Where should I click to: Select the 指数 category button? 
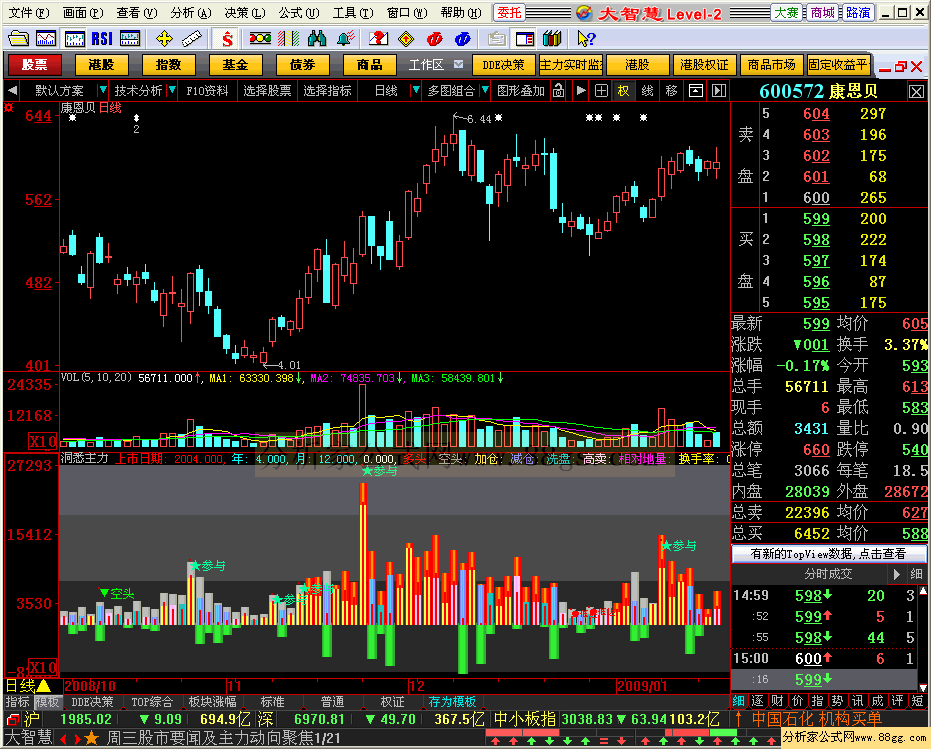168,64
